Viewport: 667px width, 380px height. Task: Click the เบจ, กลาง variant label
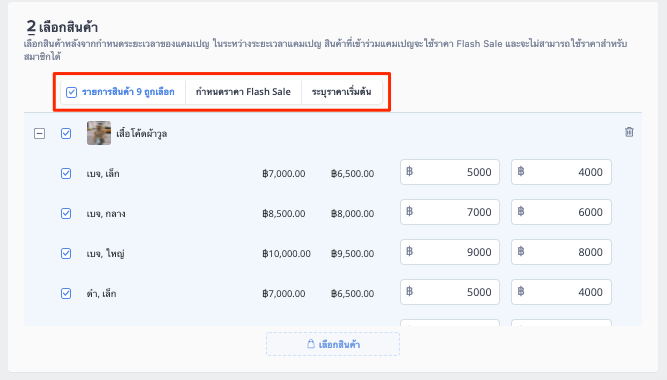coord(106,214)
